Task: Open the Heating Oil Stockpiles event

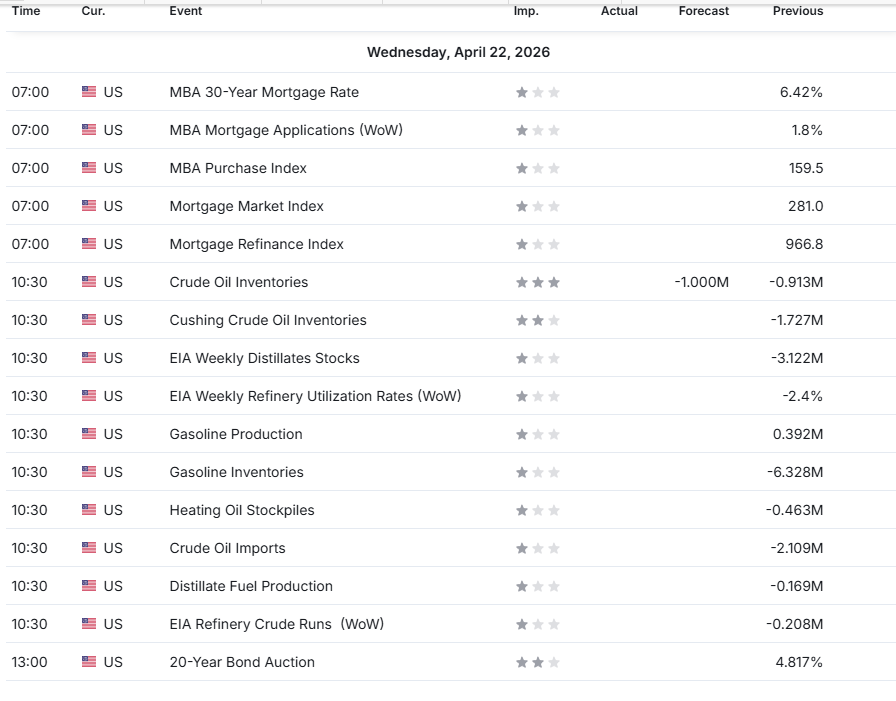Action: tap(242, 510)
